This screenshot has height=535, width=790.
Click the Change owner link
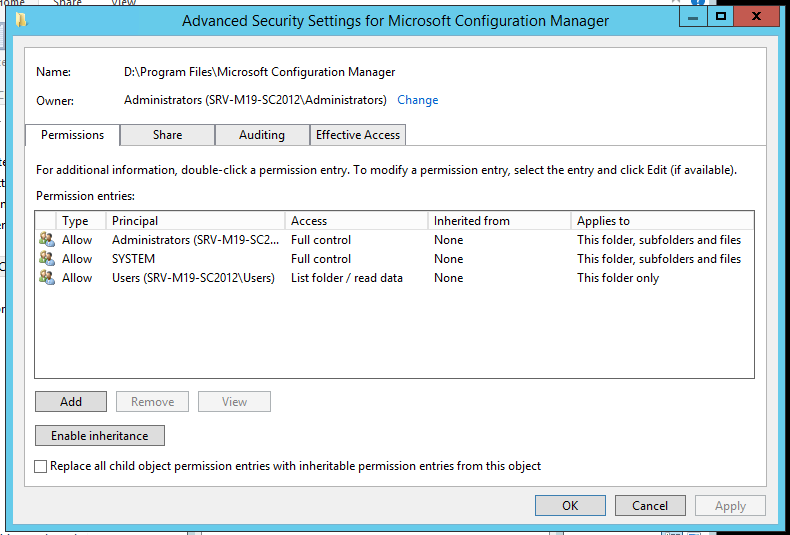click(x=418, y=100)
